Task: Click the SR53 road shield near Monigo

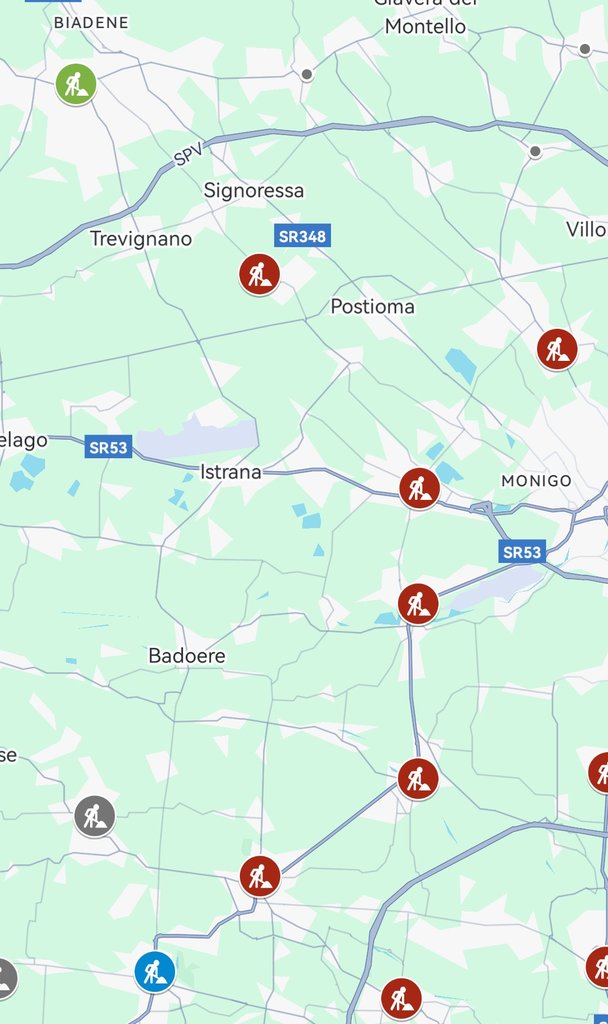Action: (522, 552)
